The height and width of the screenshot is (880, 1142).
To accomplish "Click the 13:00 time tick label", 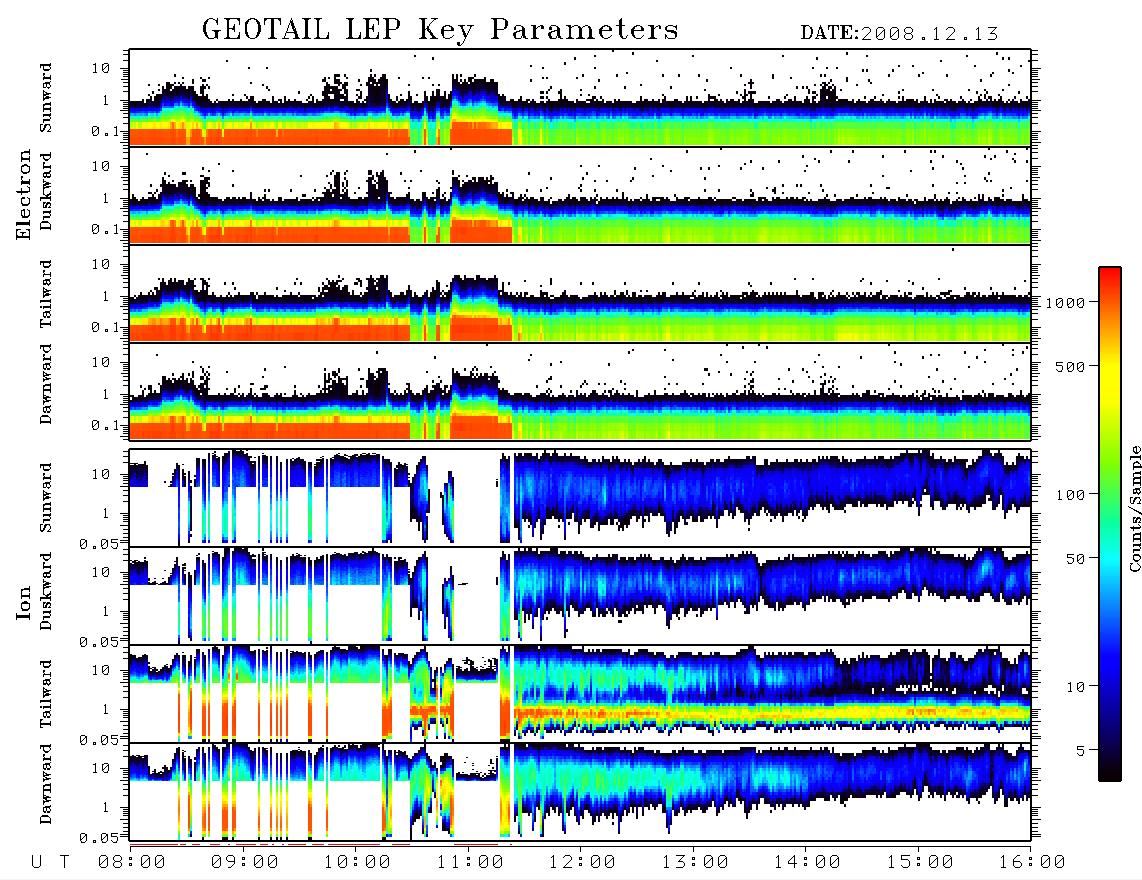I will click(x=695, y=862).
